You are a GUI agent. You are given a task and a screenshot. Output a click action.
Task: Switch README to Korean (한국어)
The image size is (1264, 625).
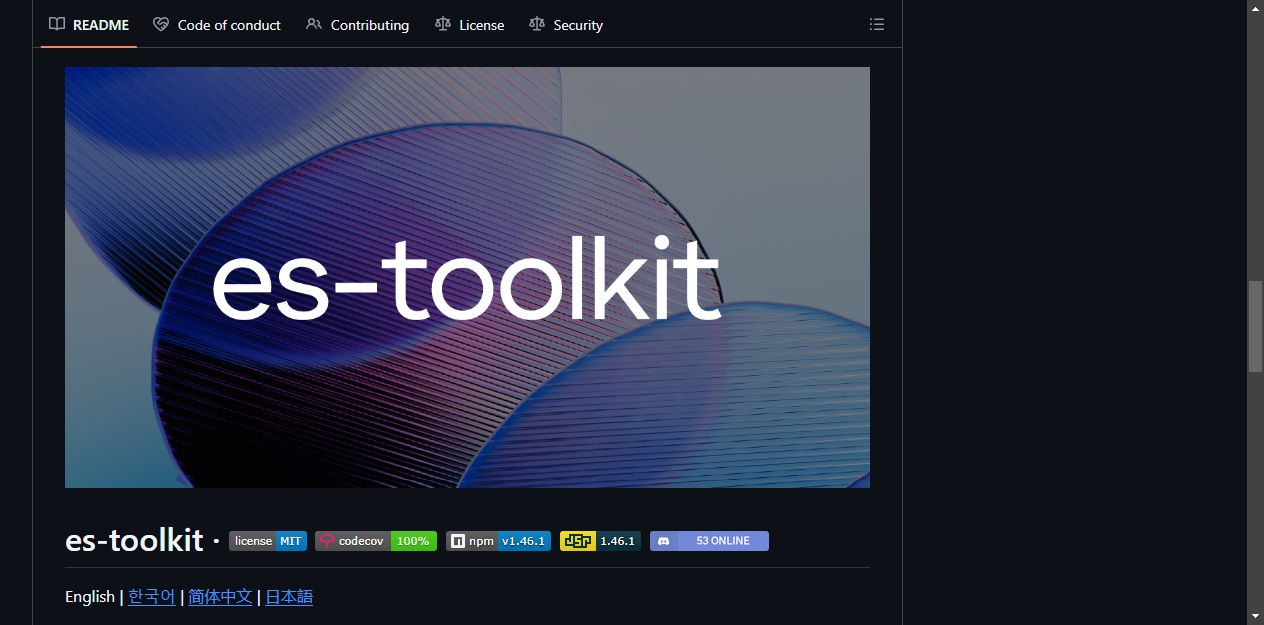[x=152, y=597]
